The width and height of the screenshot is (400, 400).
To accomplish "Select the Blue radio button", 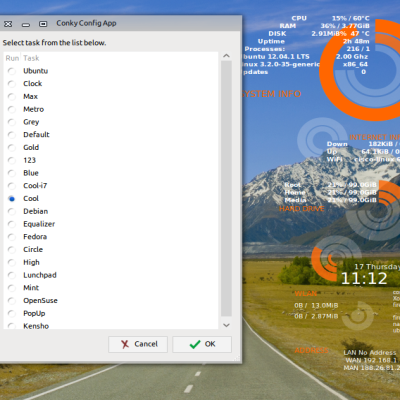I will pyautogui.click(x=12, y=173).
